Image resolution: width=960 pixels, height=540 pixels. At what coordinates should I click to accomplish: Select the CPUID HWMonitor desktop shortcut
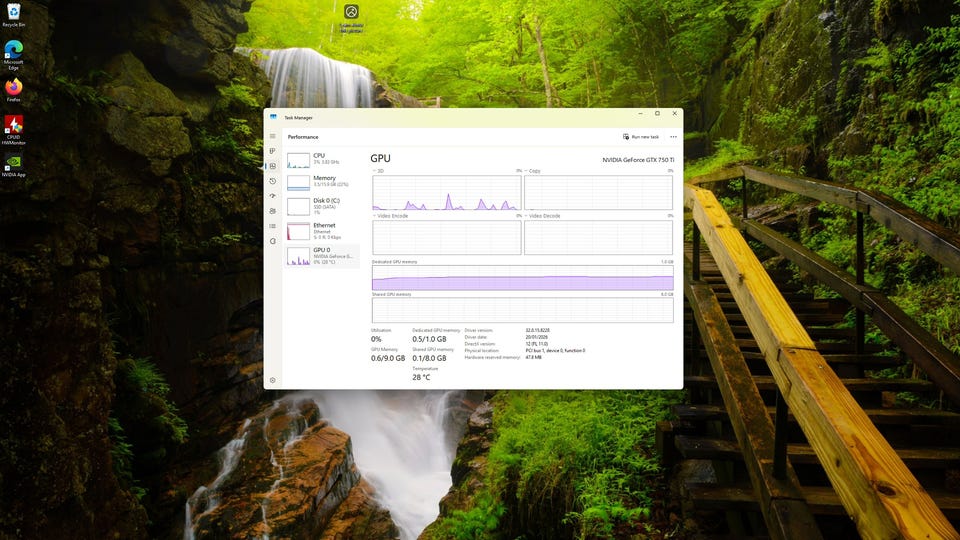13,130
